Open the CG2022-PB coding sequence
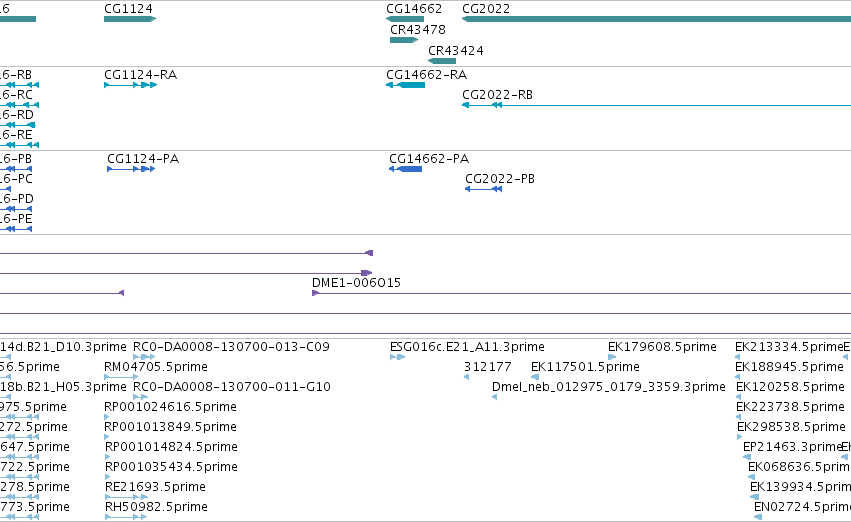 pos(484,189)
